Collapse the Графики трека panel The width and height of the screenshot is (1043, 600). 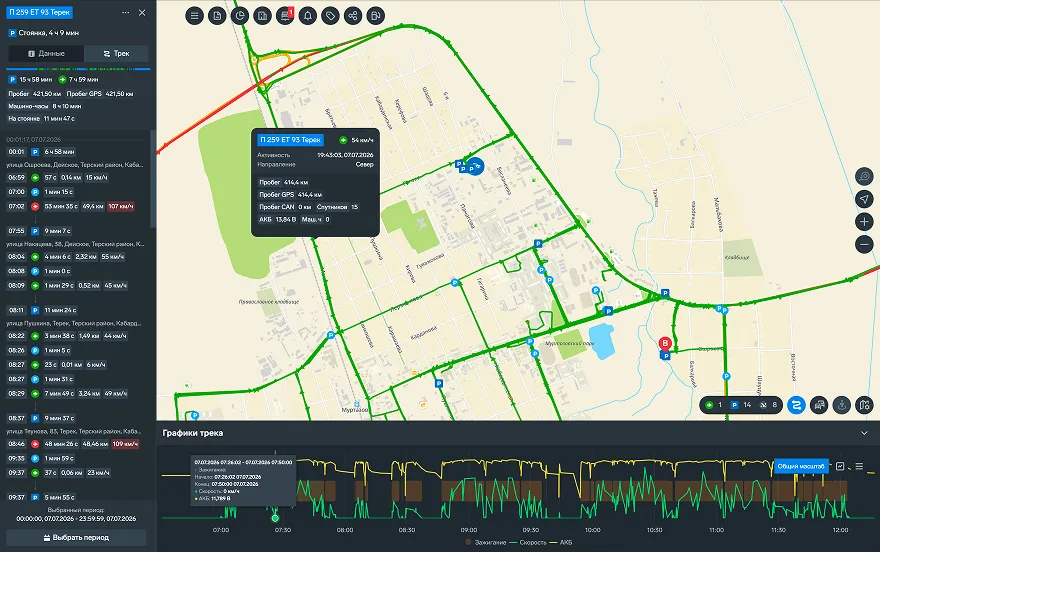pyautogui.click(x=864, y=433)
